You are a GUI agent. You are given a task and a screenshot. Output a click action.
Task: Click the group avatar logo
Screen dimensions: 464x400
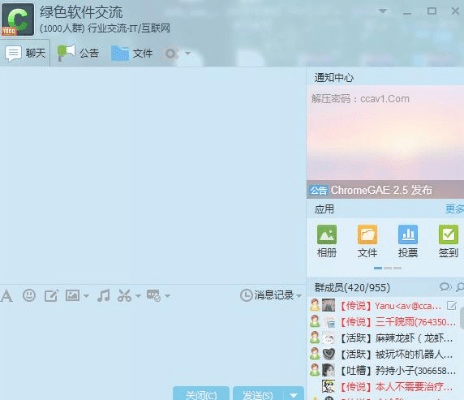(18, 19)
